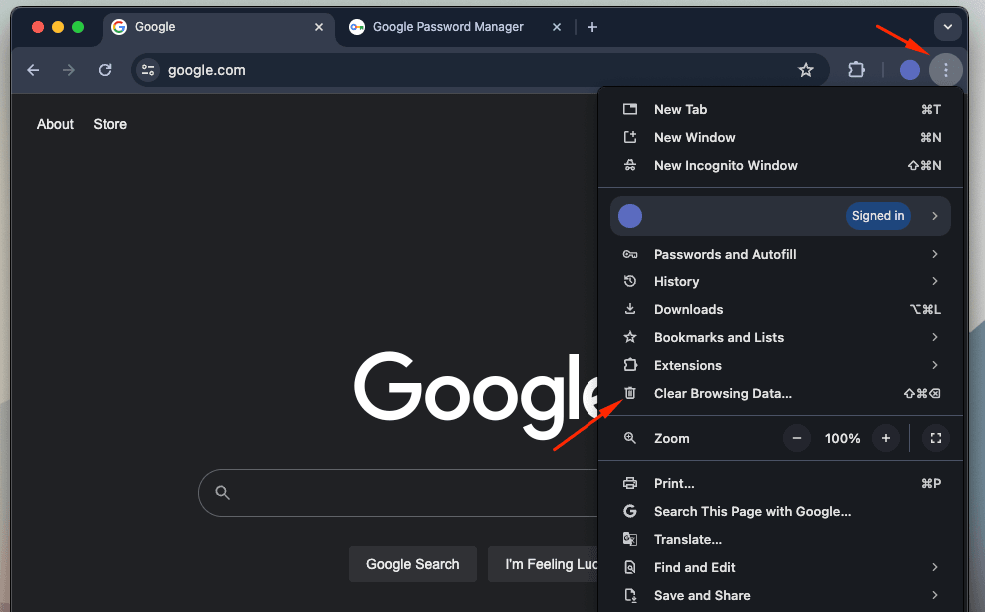985x612 pixels.
Task: Choose New Incognito Window from menu
Action: (x=725, y=165)
